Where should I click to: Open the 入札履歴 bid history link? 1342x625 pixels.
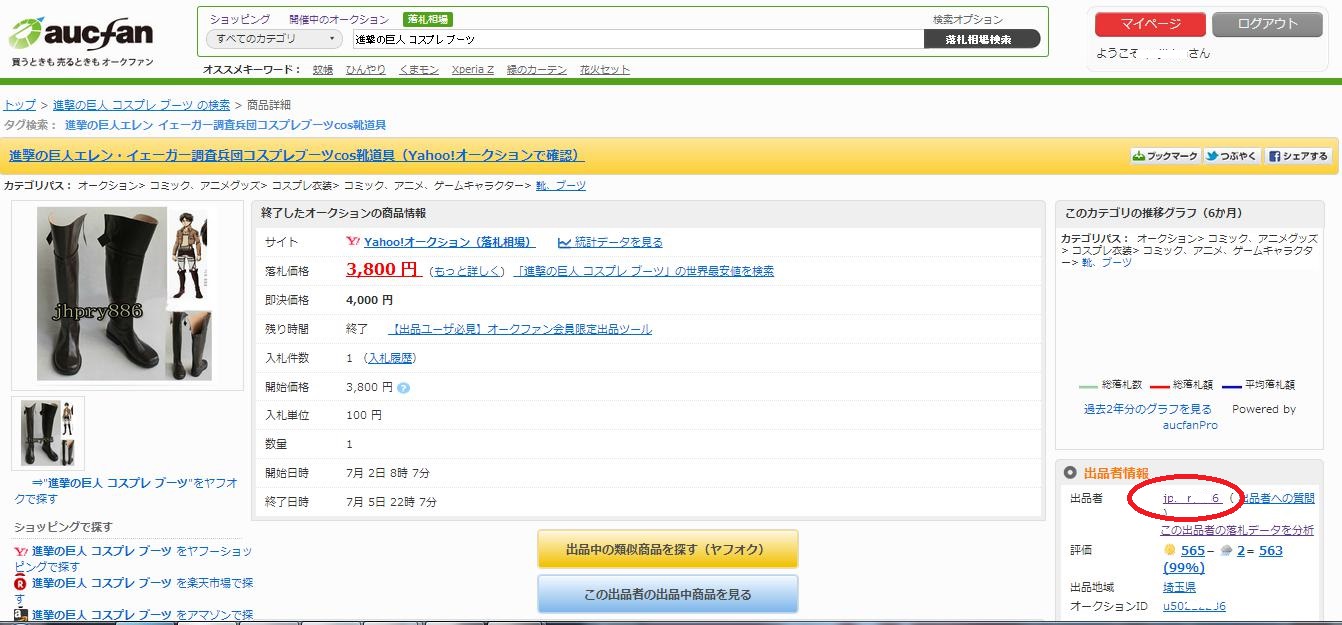[x=390, y=357]
